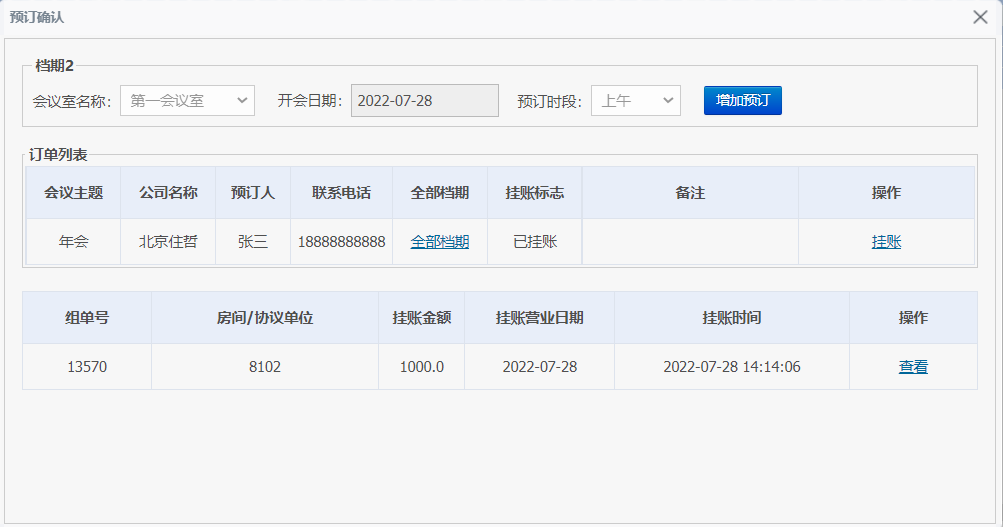
Task: Open the 全部档期 link in the order row
Action: (440, 242)
